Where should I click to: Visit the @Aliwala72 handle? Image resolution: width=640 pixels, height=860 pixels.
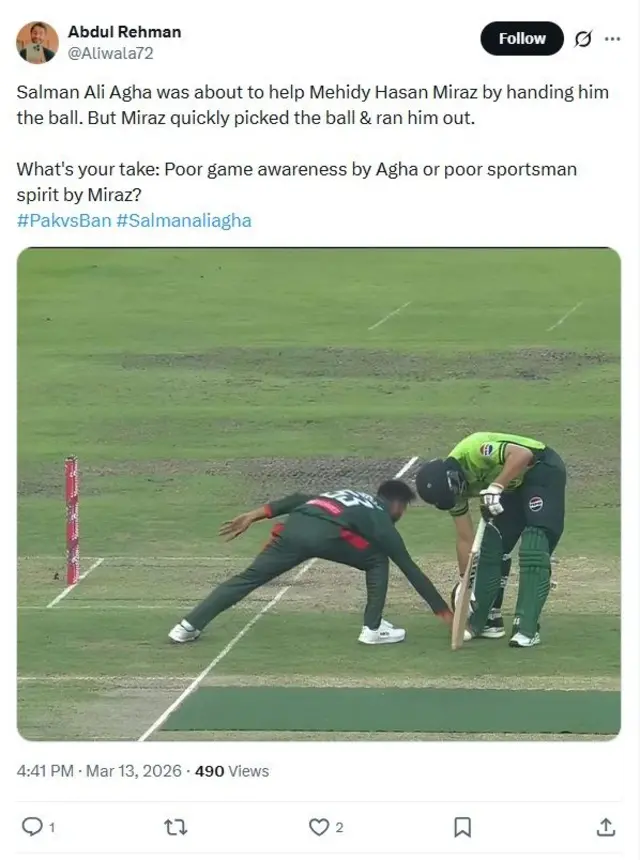tap(110, 53)
